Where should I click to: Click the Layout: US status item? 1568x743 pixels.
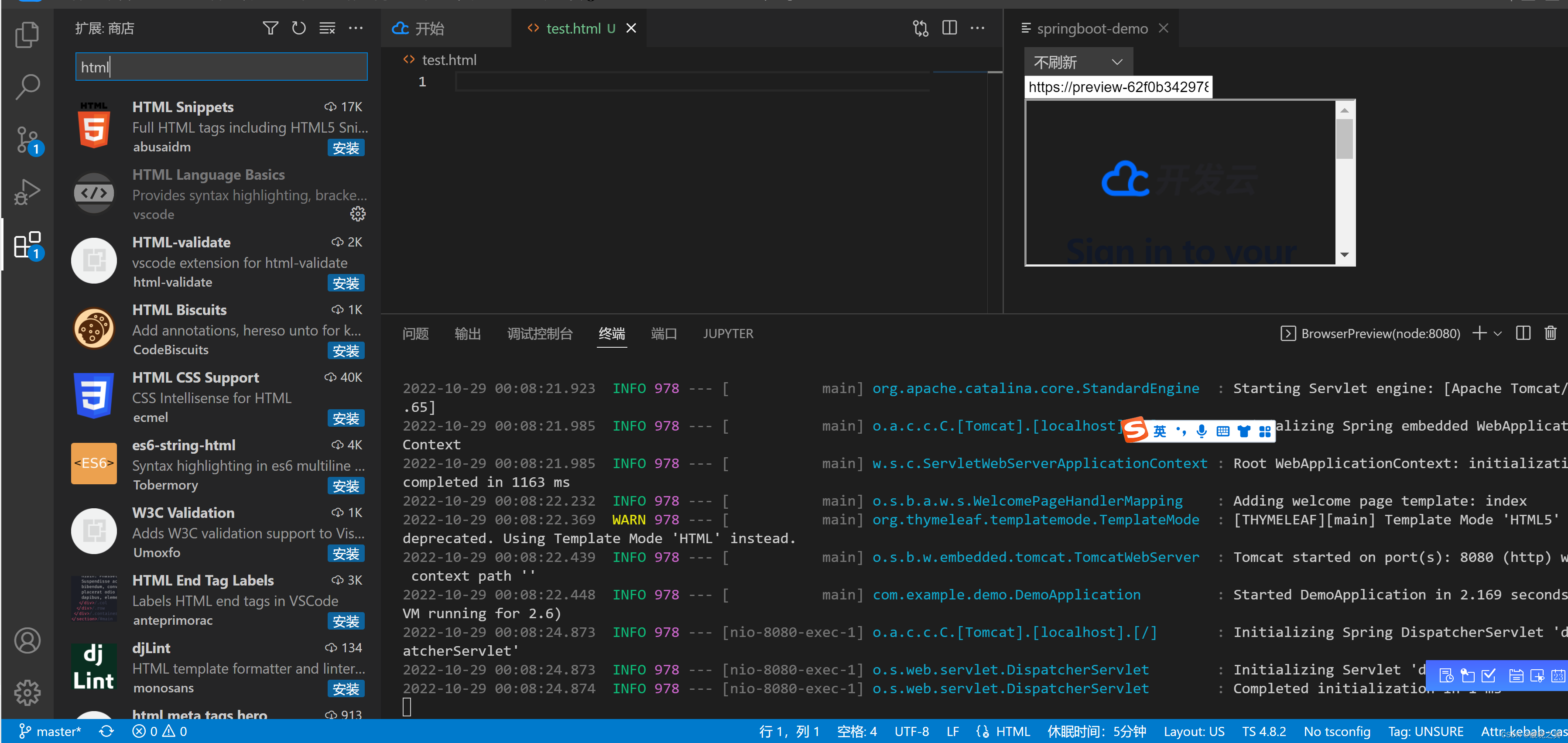click(x=1194, y=731)
